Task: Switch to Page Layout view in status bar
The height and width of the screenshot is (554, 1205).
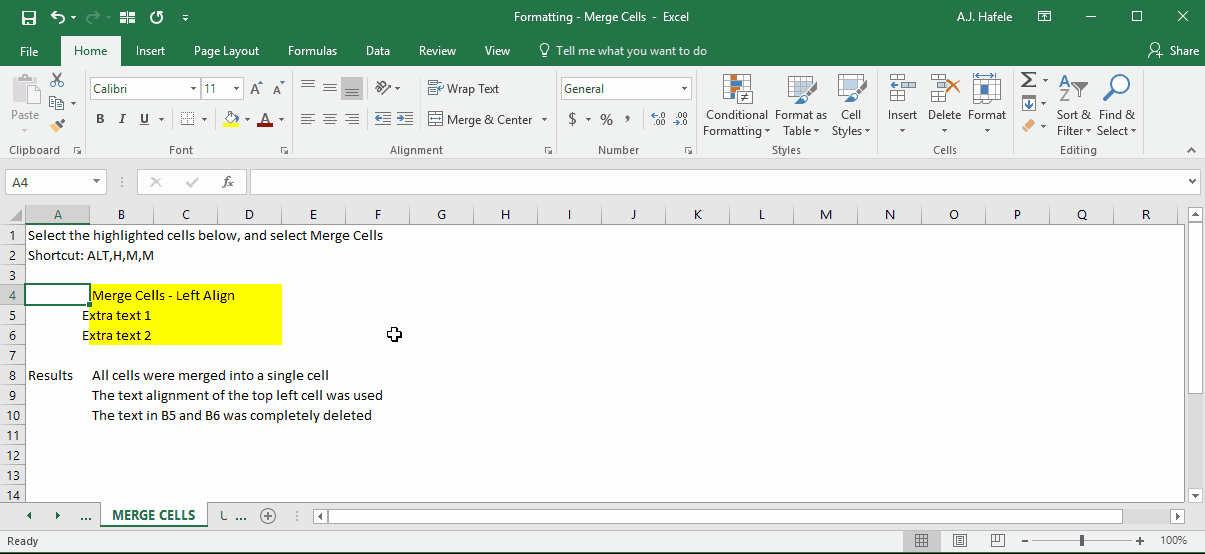Action: (x=959, y=540)
